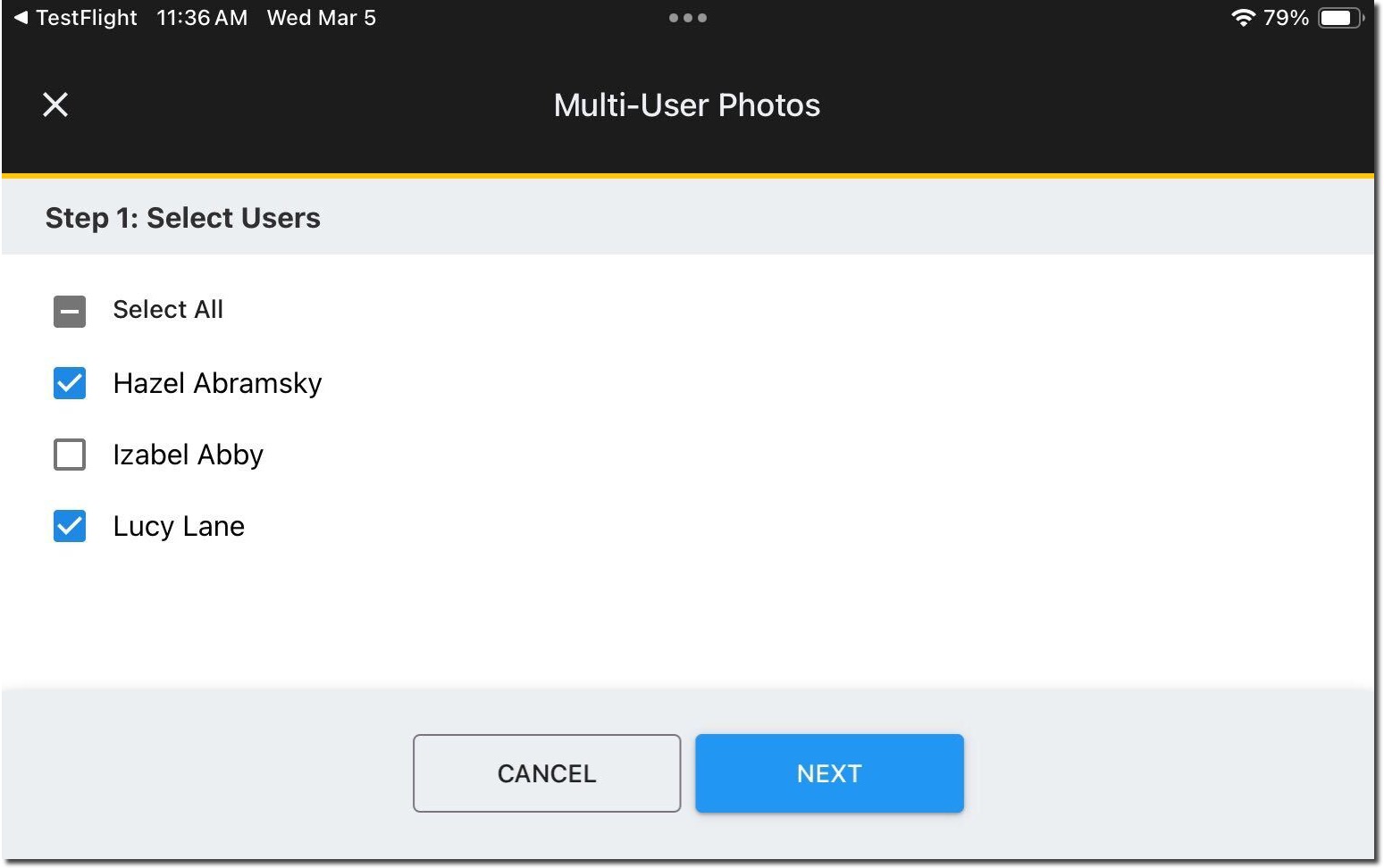
Task: Tap the Wed Mar 5 date
Action: point(322,18)
